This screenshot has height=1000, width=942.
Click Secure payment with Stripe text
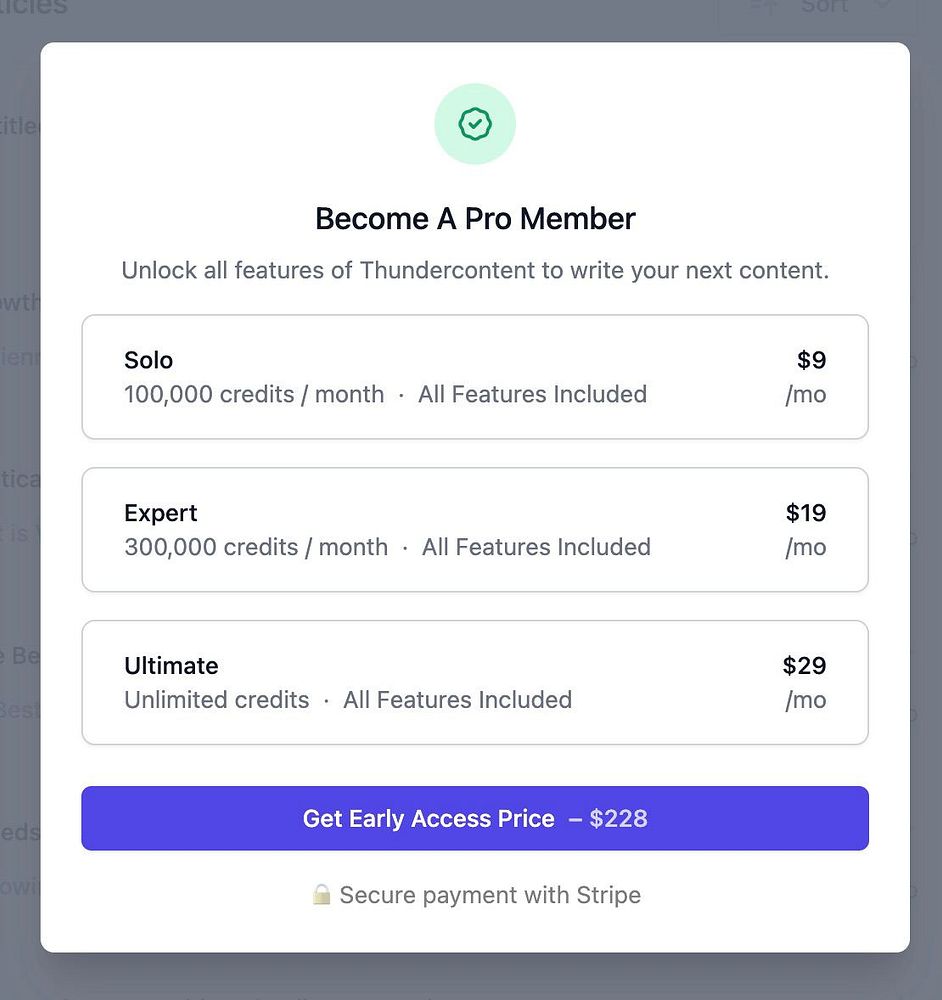[x=490, y=895]
